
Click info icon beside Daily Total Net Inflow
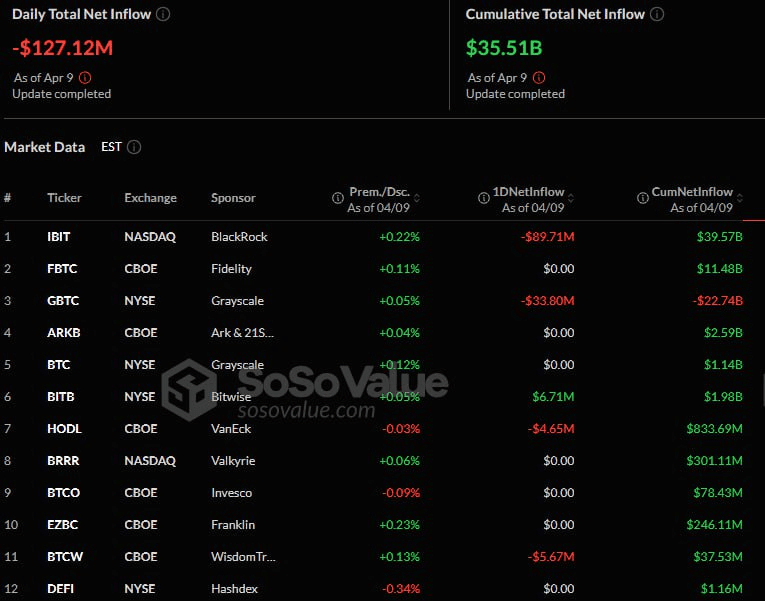click(163, 15)
